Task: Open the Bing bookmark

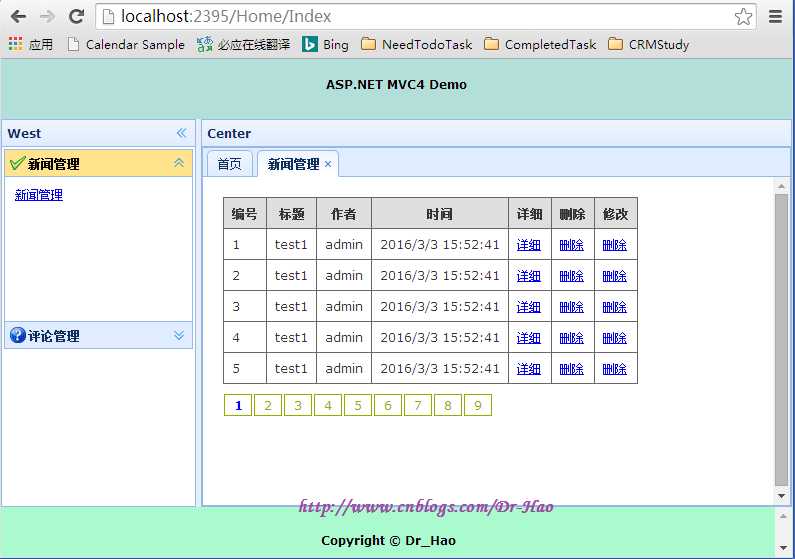Action: pyautogui.click(x=326, y=45)
